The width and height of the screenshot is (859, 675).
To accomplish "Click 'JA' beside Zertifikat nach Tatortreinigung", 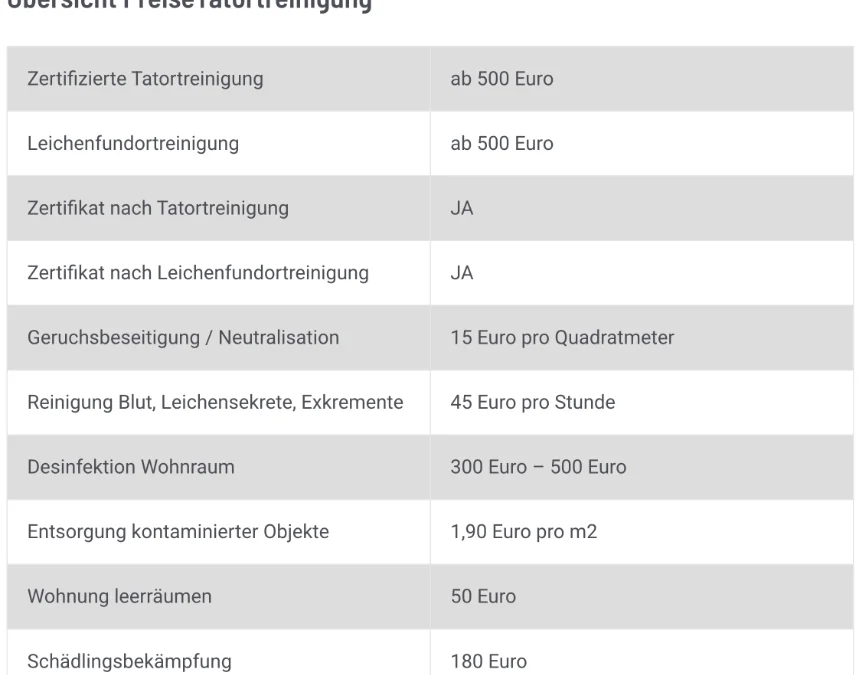I will [x=462, y=208].
